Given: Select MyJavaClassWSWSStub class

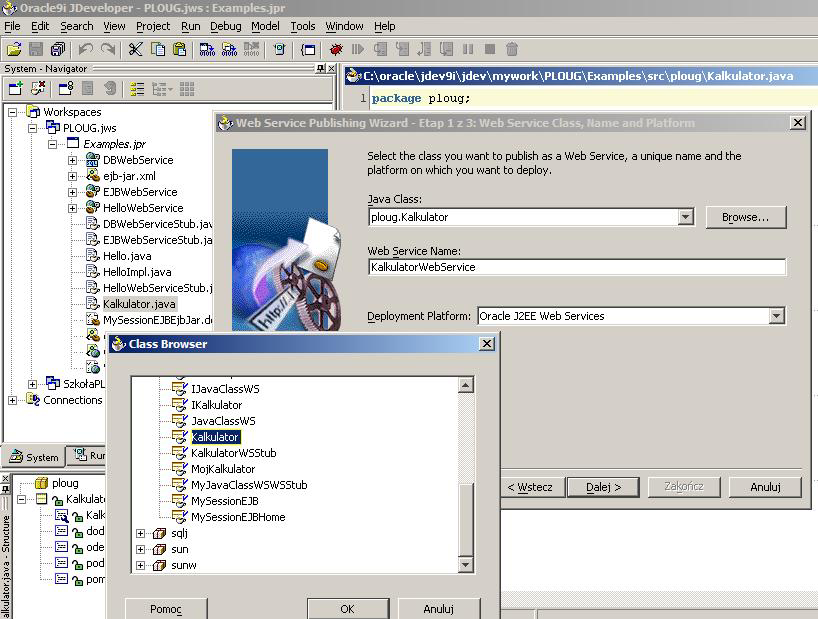Looking at the screenshot, I should pyautogui.click(x=249, y=485).
